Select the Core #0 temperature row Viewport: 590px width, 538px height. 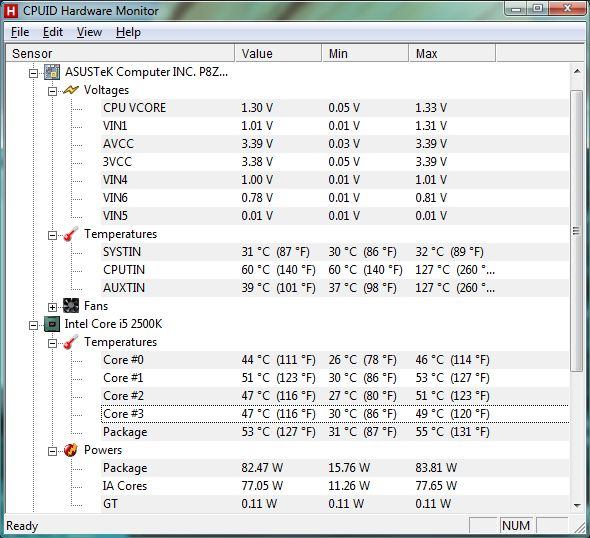click(x=335, y=360)
